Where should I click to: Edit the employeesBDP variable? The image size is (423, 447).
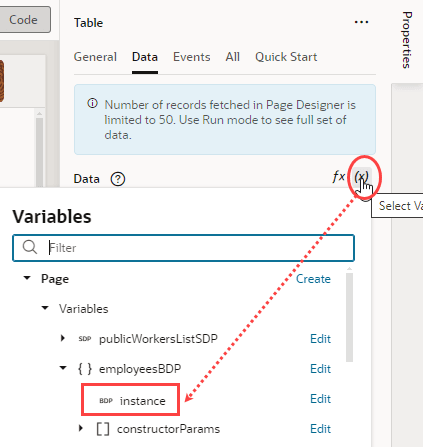pos(320,369)
